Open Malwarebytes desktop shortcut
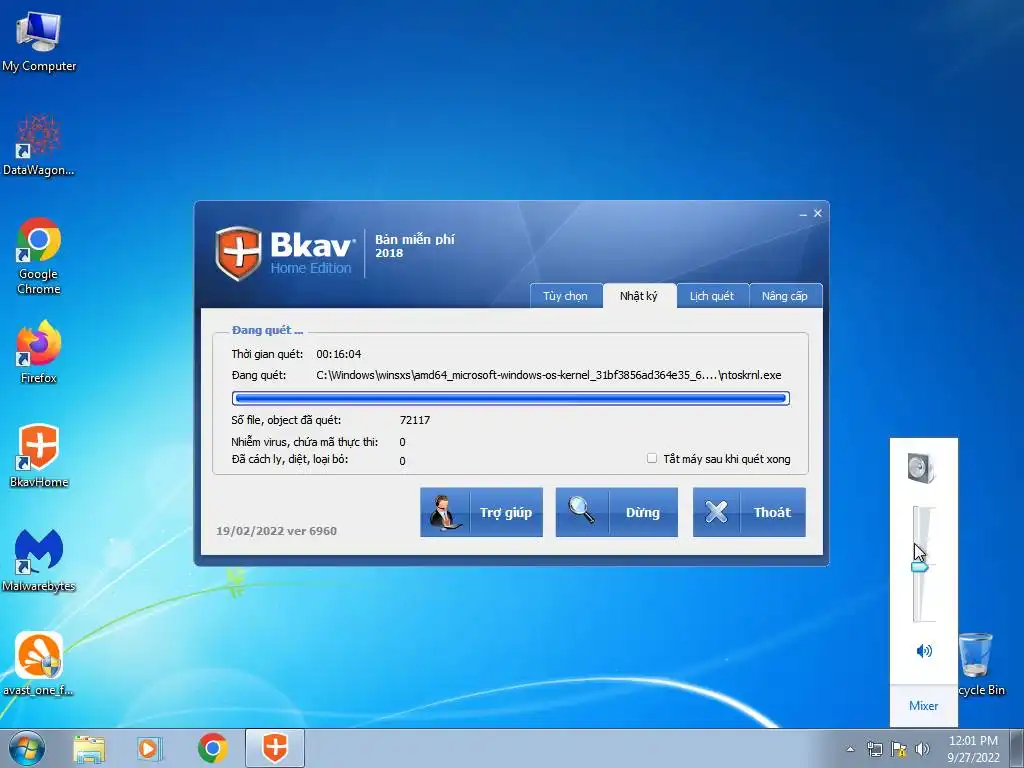1024x768 pixels. (x=39, y=560)
